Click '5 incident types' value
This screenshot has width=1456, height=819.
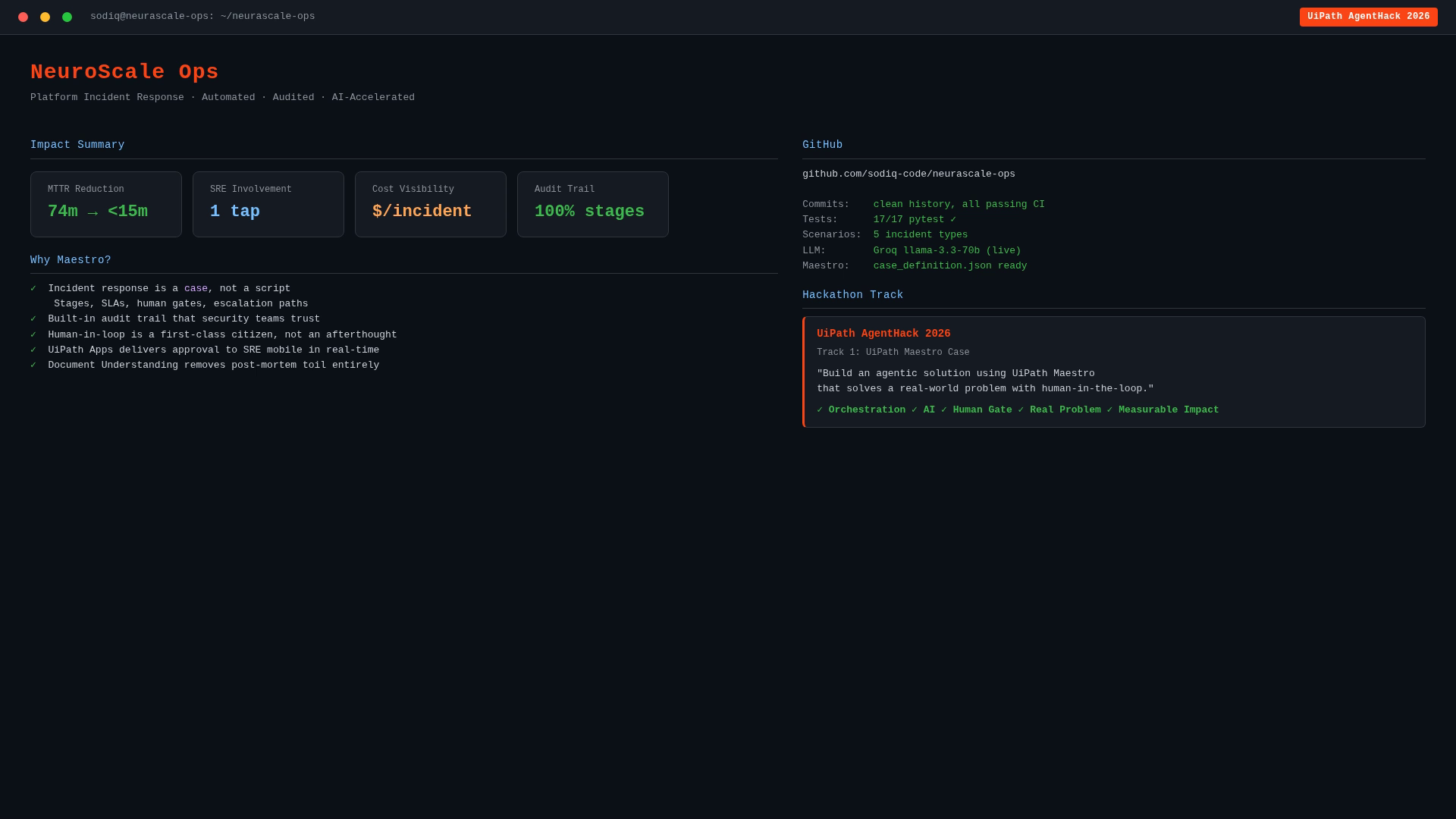(x=921, y=235)
